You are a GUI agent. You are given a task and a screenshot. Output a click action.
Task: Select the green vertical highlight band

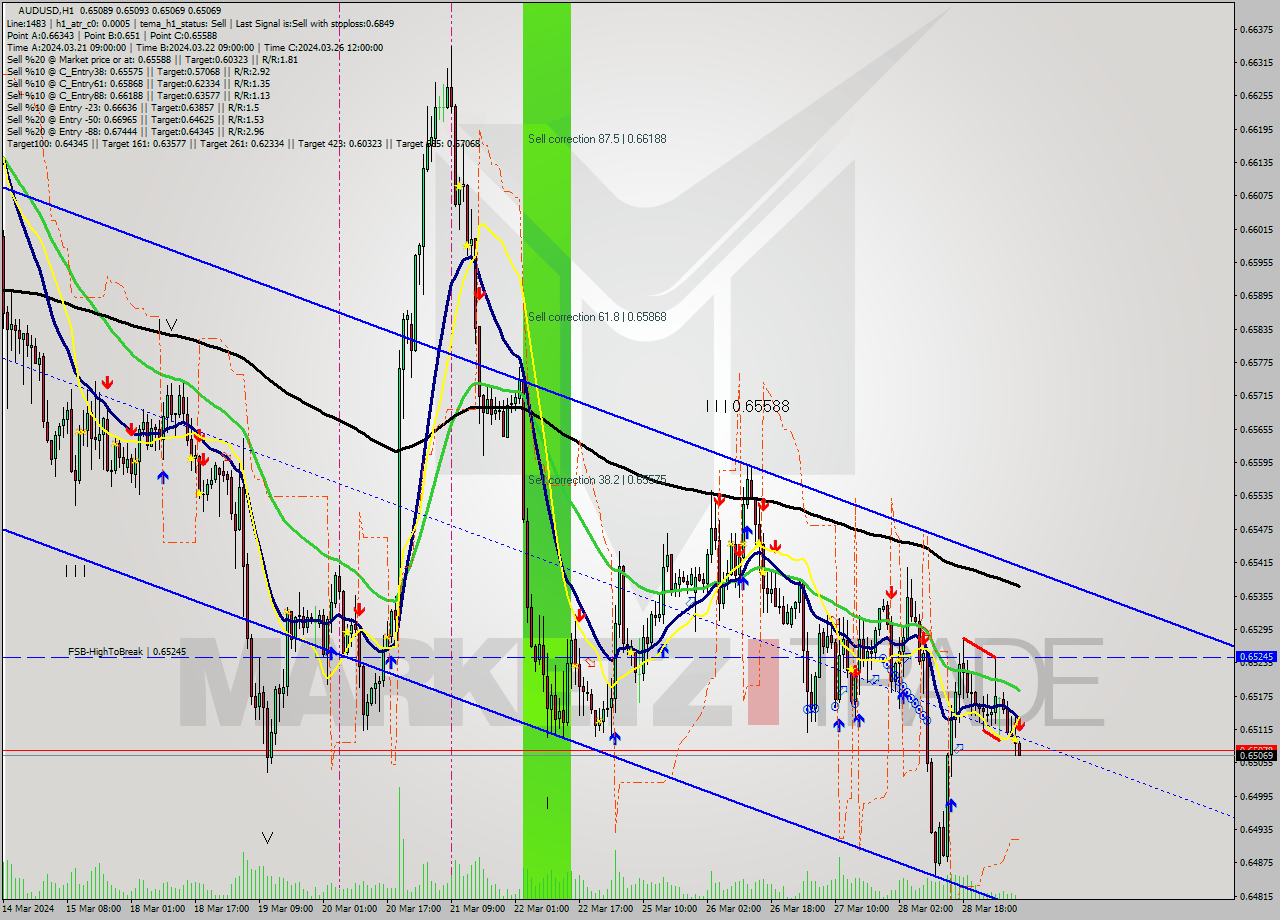pos(547,450)
